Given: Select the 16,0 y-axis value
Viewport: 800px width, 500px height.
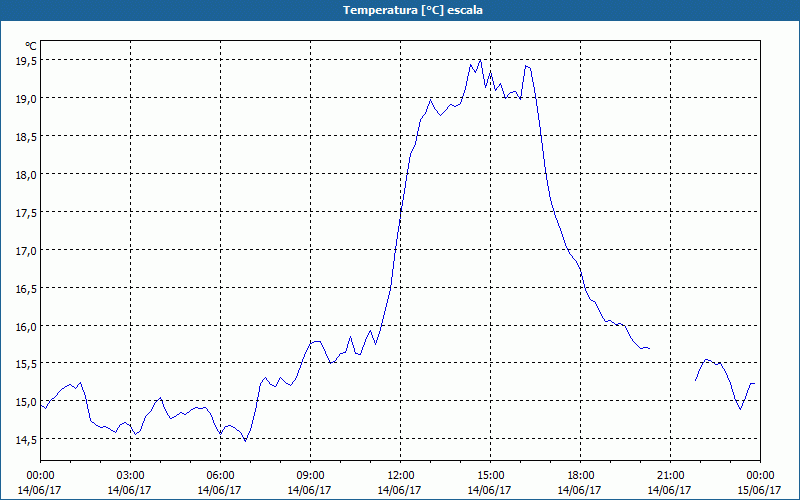Looking at the screenshot, I should click(x=26, y=326).
